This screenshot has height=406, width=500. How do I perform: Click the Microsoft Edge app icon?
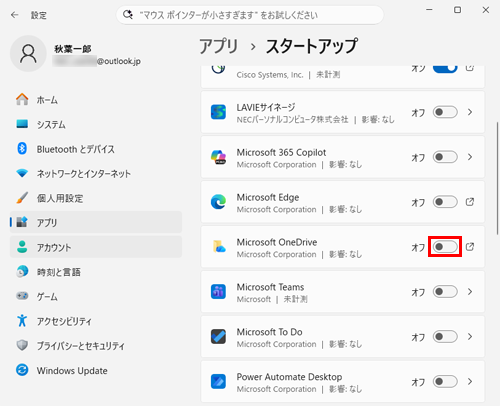click(x=218, y=202)
